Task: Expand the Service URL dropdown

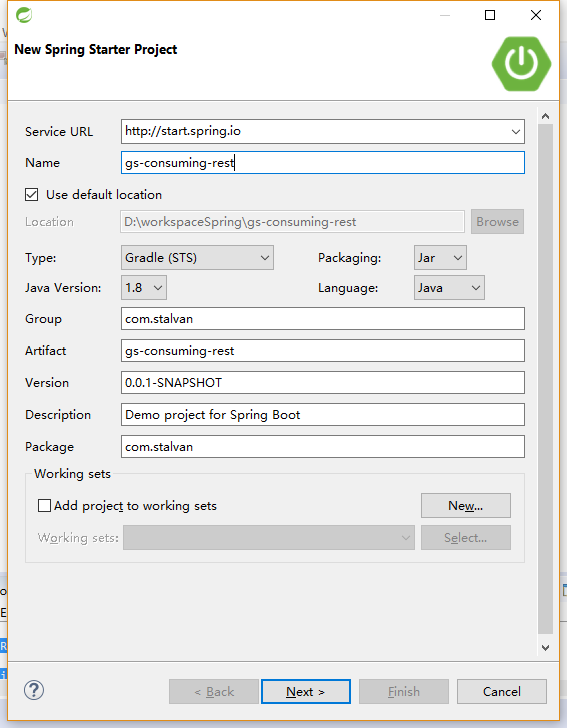Action: [x=515, y=132]
